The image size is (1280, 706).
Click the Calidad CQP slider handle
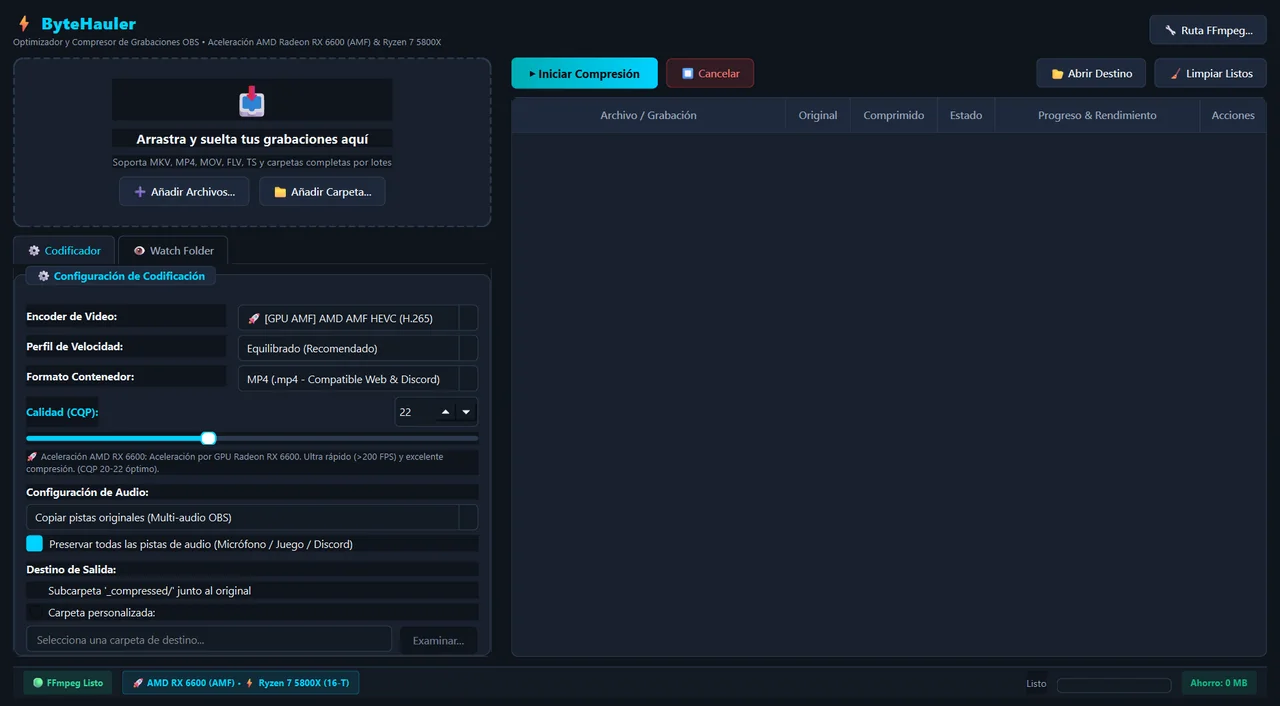[x=208, y=438]
